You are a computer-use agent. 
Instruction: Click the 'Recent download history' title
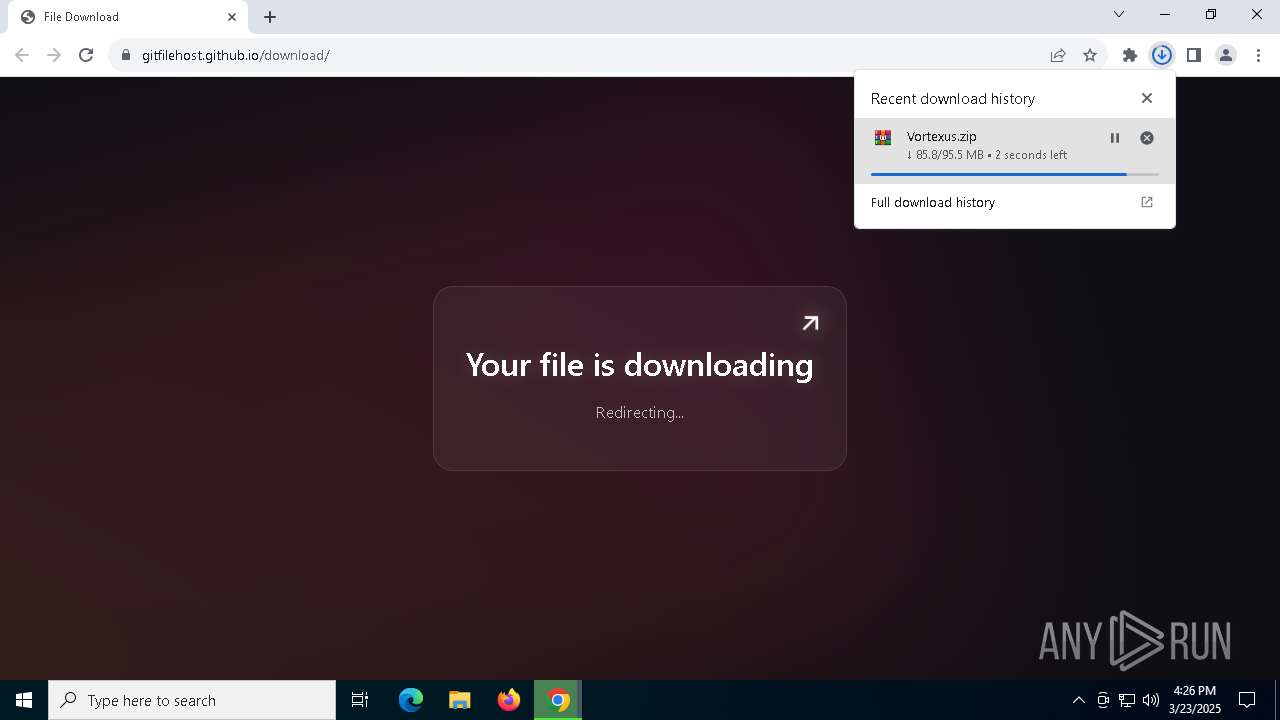pos(953,98)
